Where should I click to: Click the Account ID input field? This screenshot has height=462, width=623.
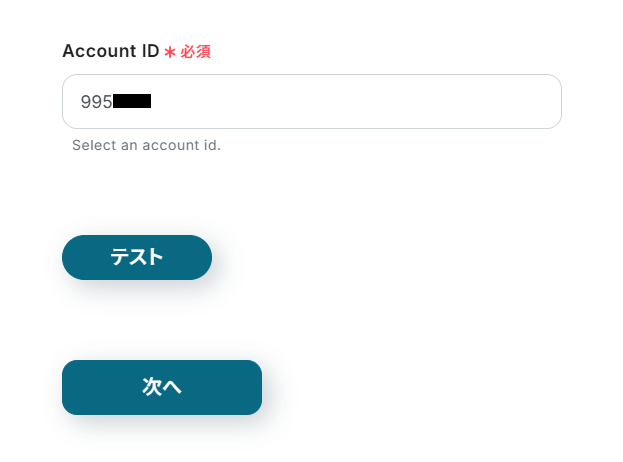coord(311,102)
